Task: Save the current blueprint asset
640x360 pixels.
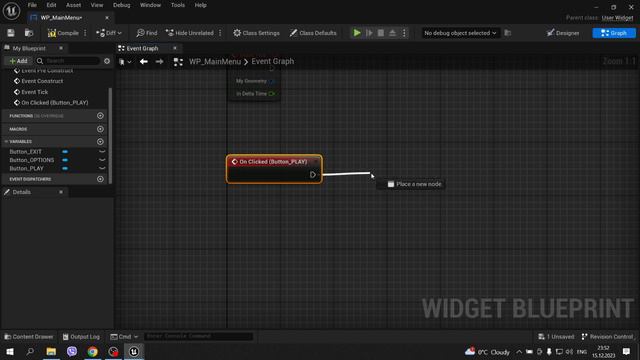Action: point(11,33)
